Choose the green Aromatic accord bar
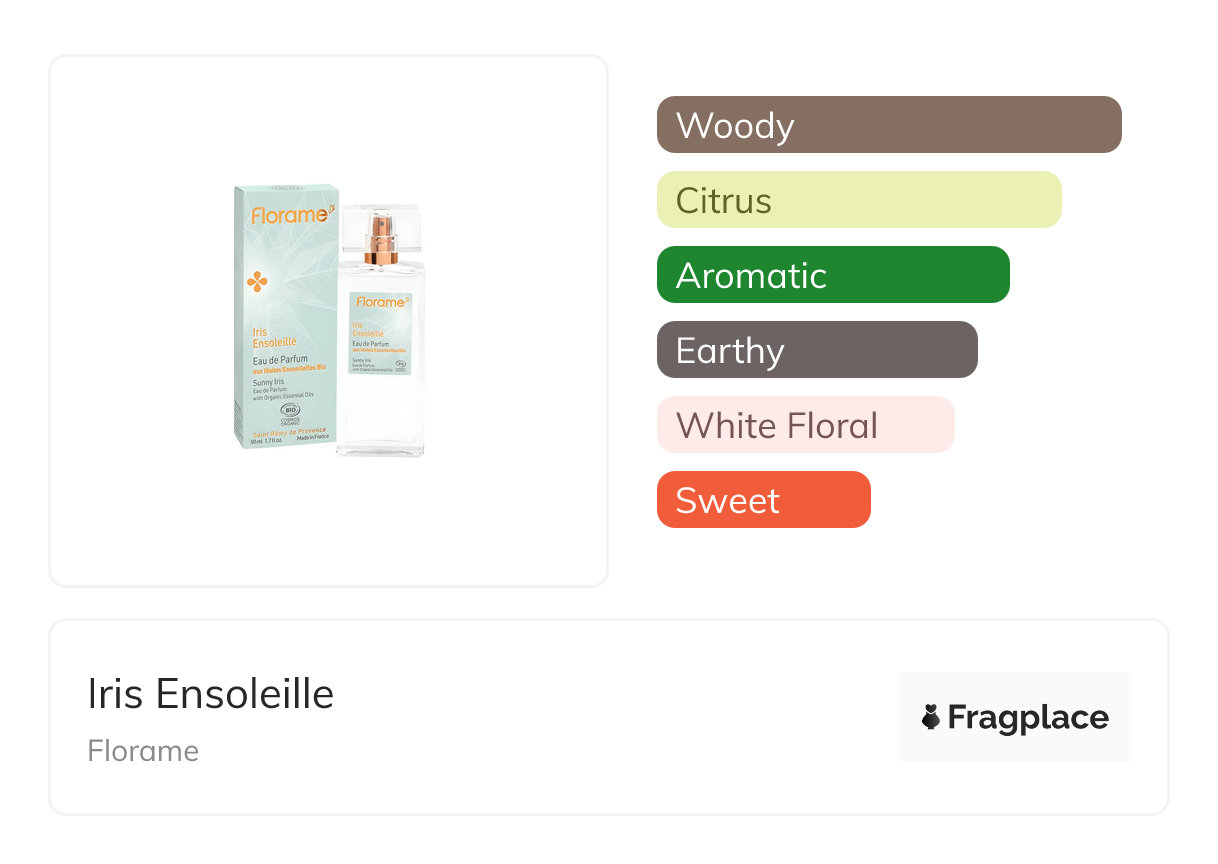This screenshot has width=1218, height=864. click(833, 275)
